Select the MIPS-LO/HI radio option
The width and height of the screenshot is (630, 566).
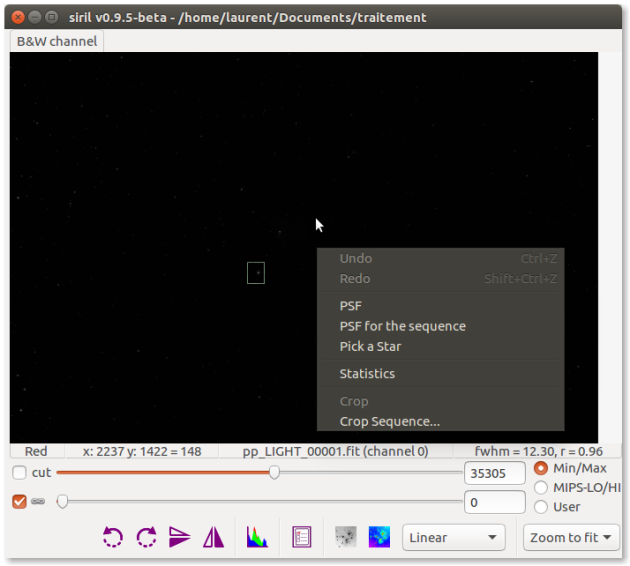(x=541, y=487)
